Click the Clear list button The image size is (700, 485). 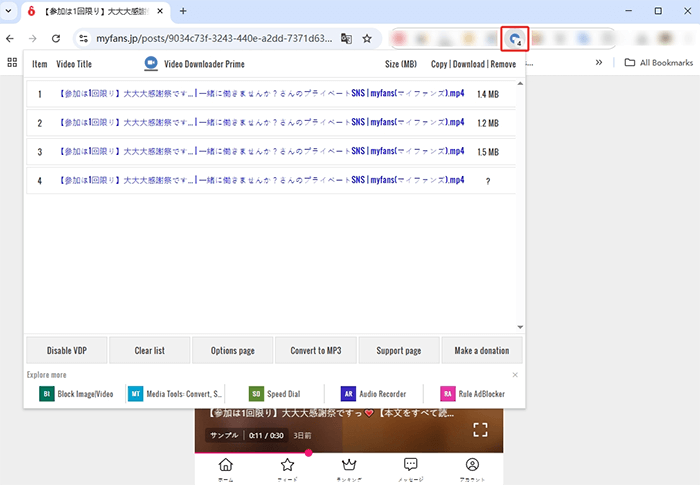click(150, 351)
